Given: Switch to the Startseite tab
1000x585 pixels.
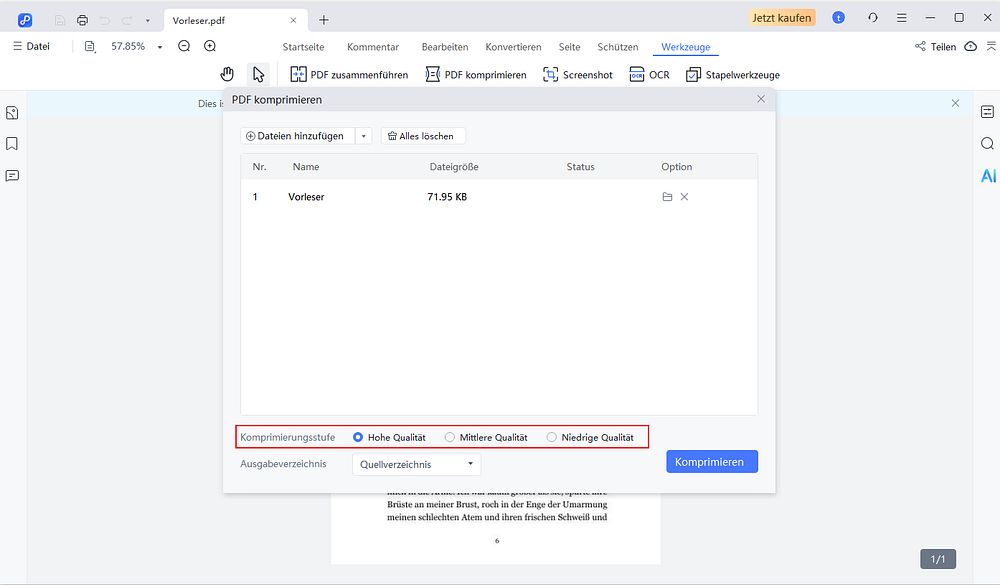Looking at the screenshot, I should tap(303, 47).
